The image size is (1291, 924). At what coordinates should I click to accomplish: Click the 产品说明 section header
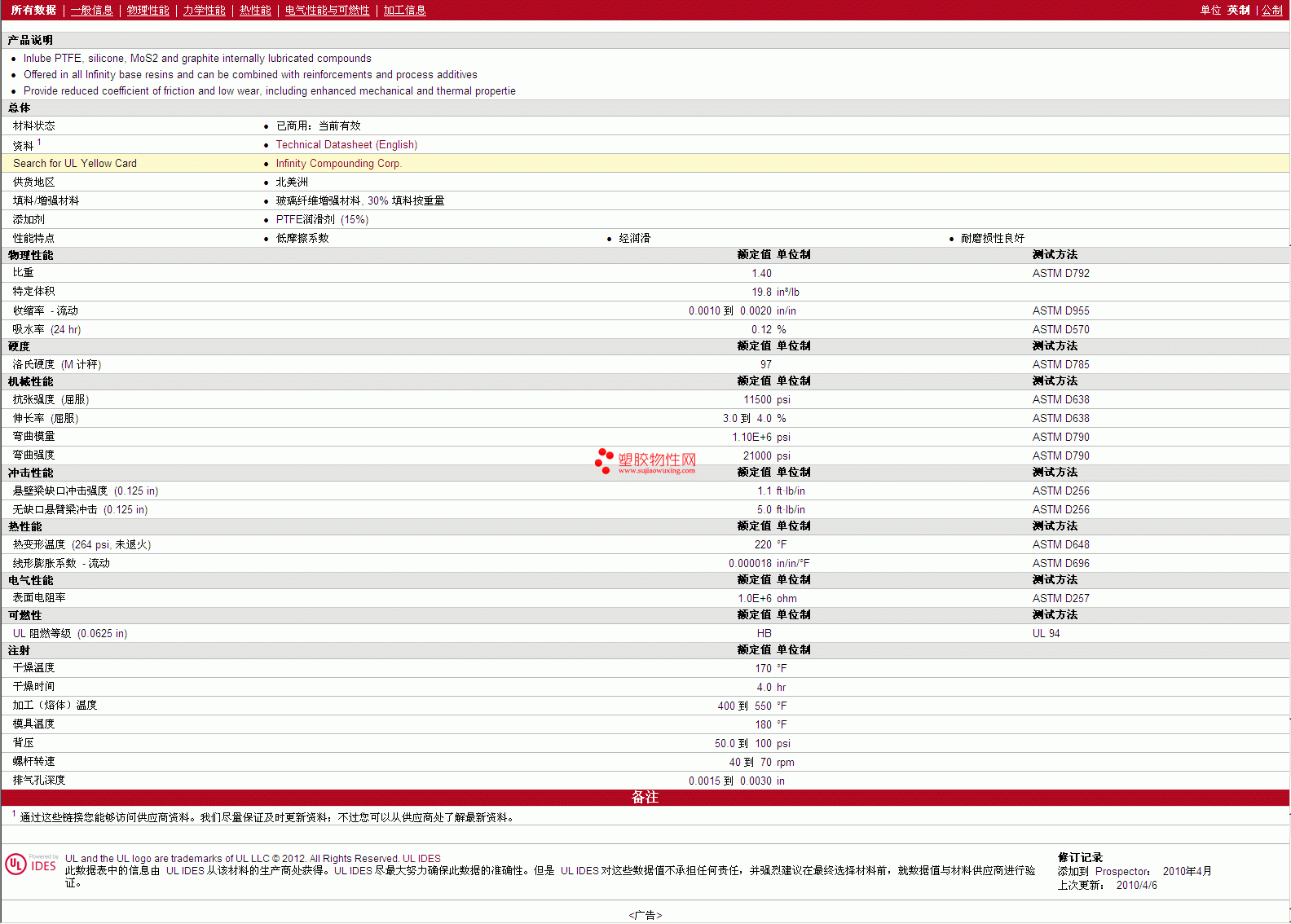point(30,40)
